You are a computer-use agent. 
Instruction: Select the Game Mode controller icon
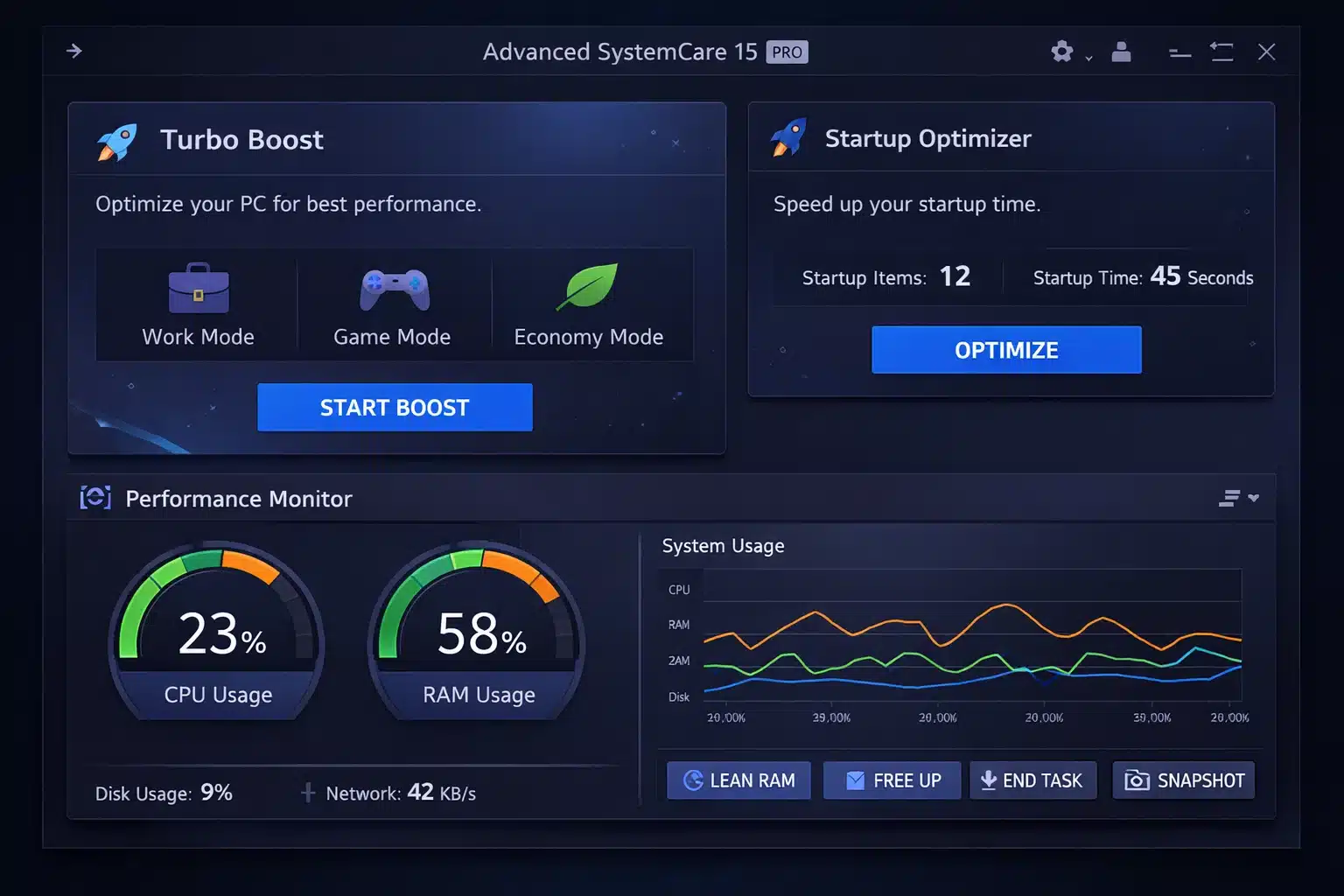pos(395,289)
